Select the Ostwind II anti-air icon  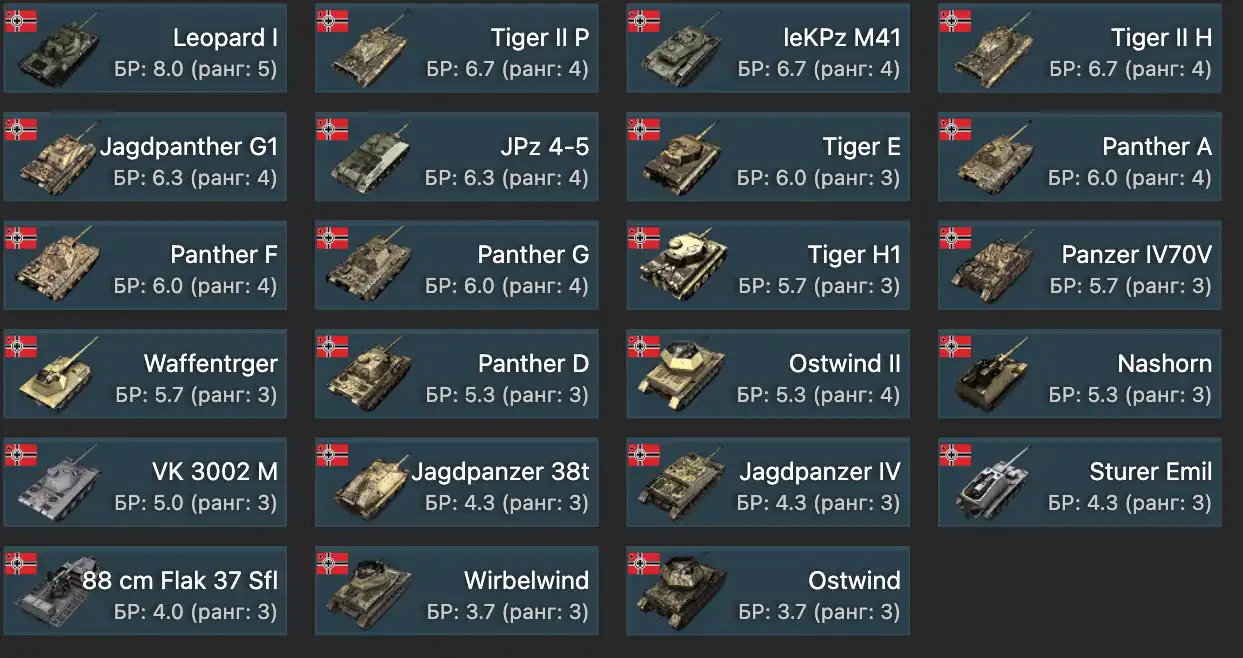(683, 376)
